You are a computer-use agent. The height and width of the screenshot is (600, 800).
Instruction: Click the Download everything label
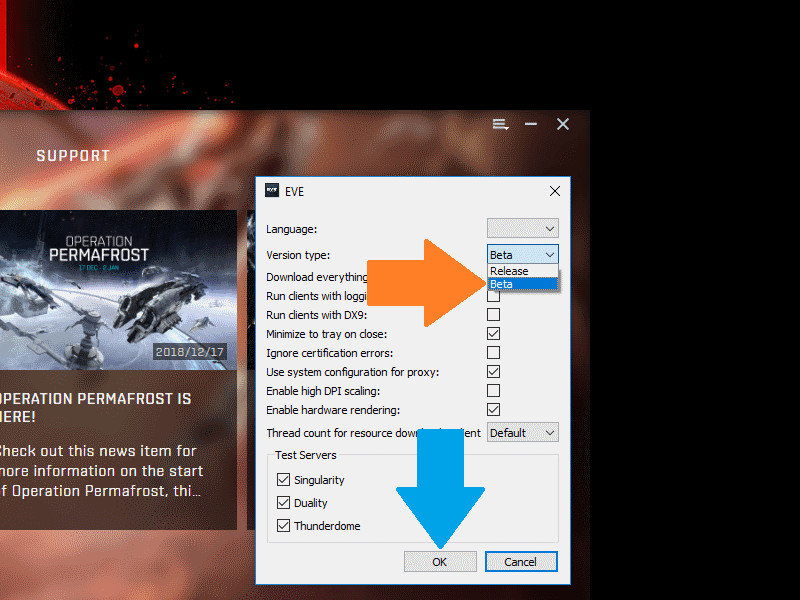coord(316,277)
